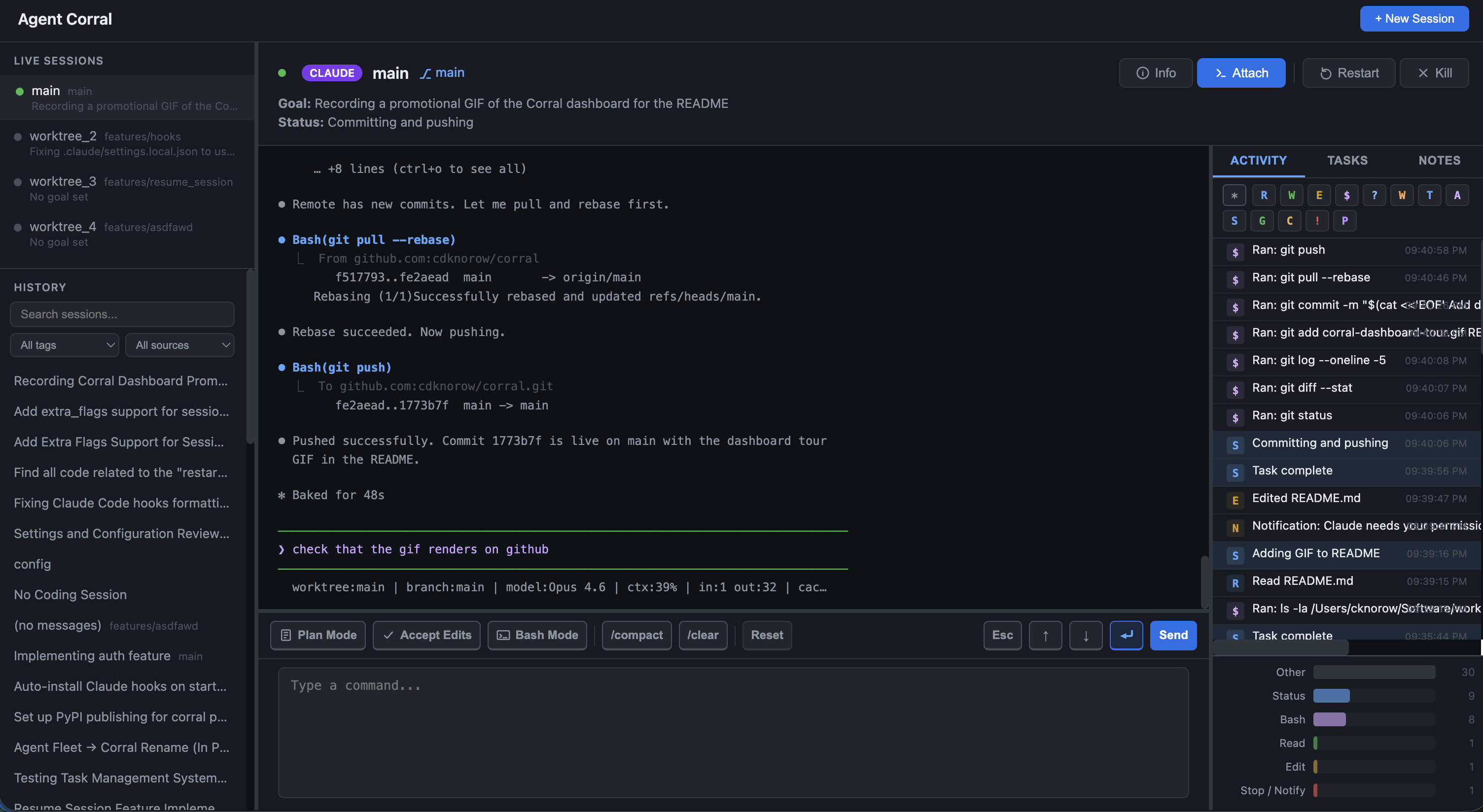Click the green status dot in session header
The width and height of the screenshot is (1483, 812).
[282, 73]
